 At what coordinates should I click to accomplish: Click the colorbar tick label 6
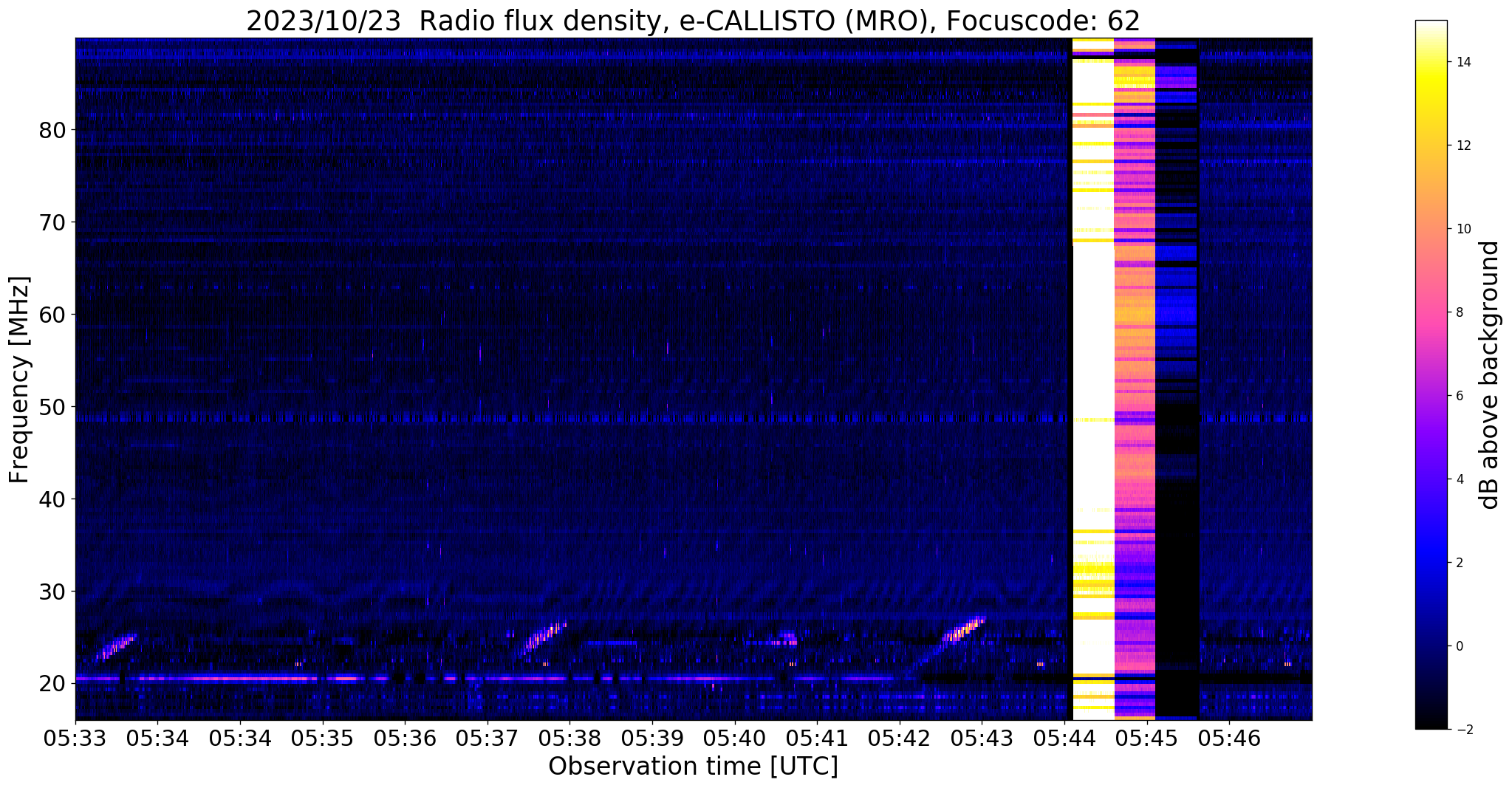click(1458, 396)
